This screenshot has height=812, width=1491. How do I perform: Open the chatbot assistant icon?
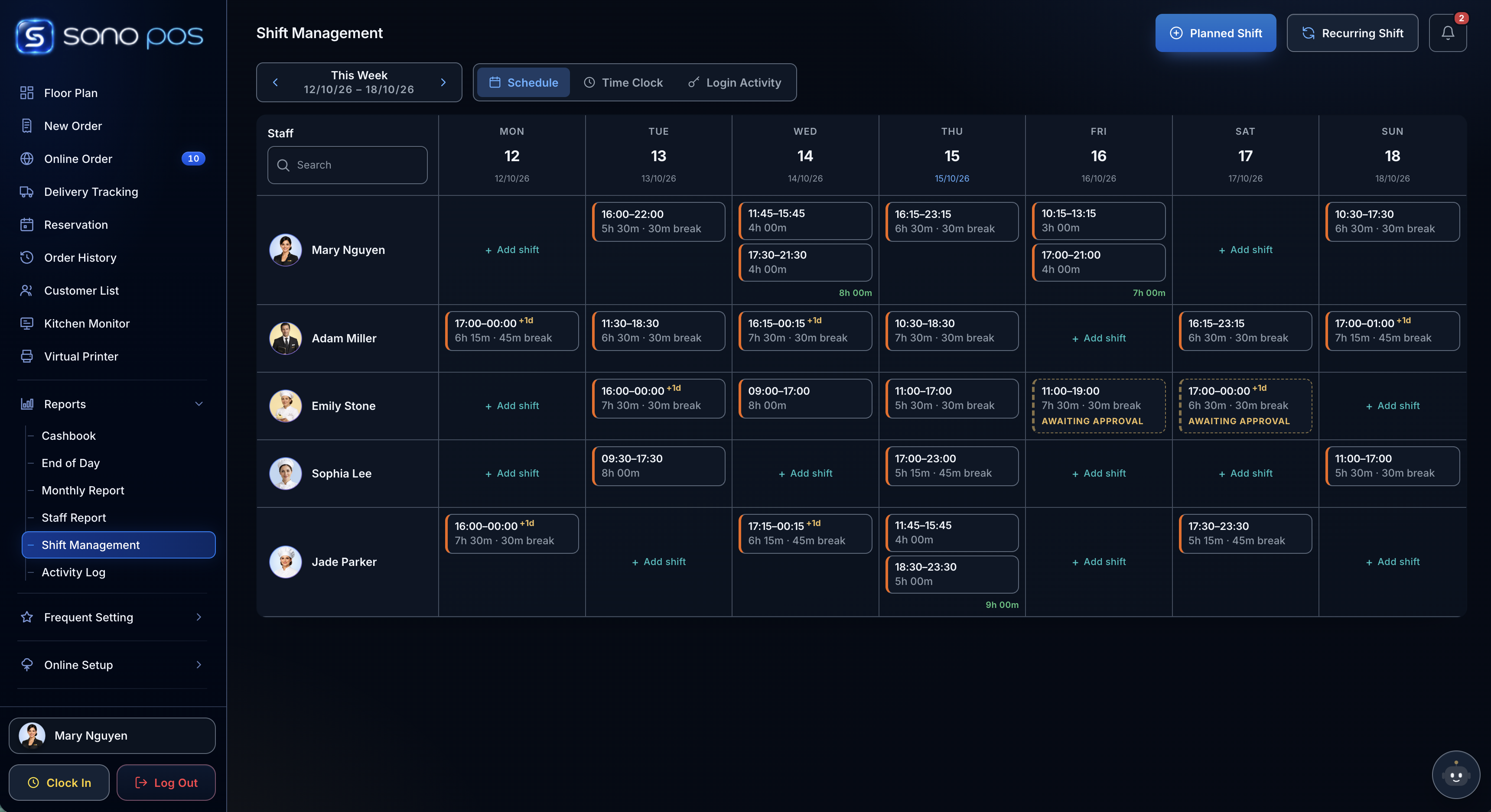(1456, 774)
